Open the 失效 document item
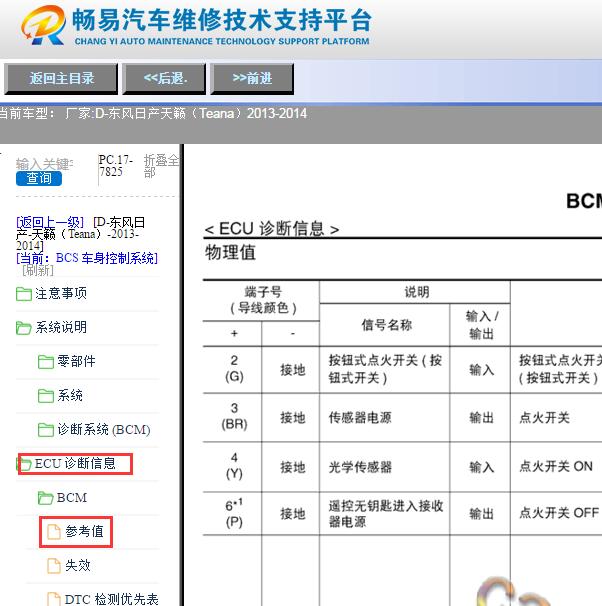 pos(78,565)
